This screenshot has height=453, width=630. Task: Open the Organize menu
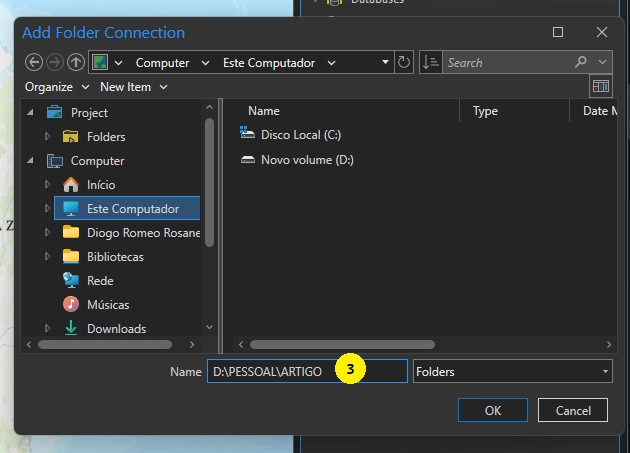55,87
